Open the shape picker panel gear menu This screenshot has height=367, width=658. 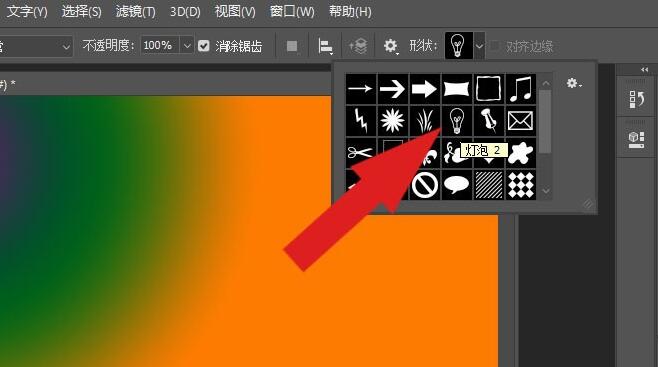[x=574, y=83]
